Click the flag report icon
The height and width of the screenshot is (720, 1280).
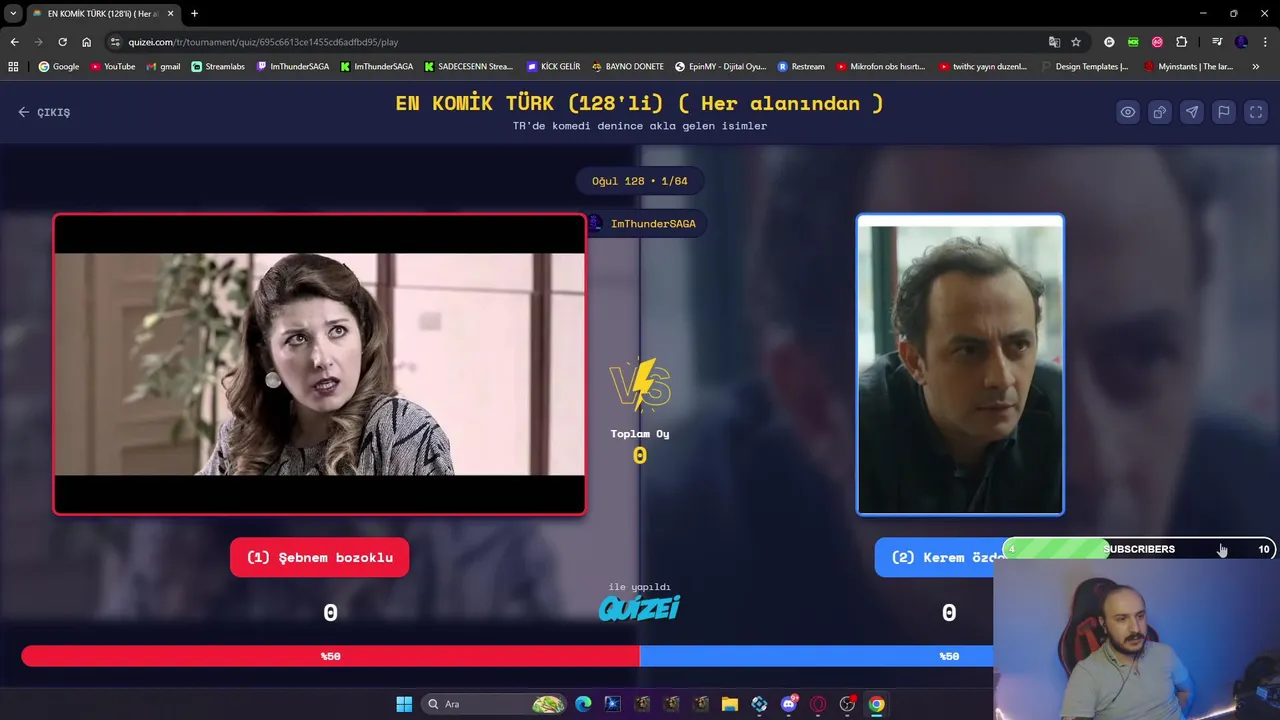(1224, 112)
